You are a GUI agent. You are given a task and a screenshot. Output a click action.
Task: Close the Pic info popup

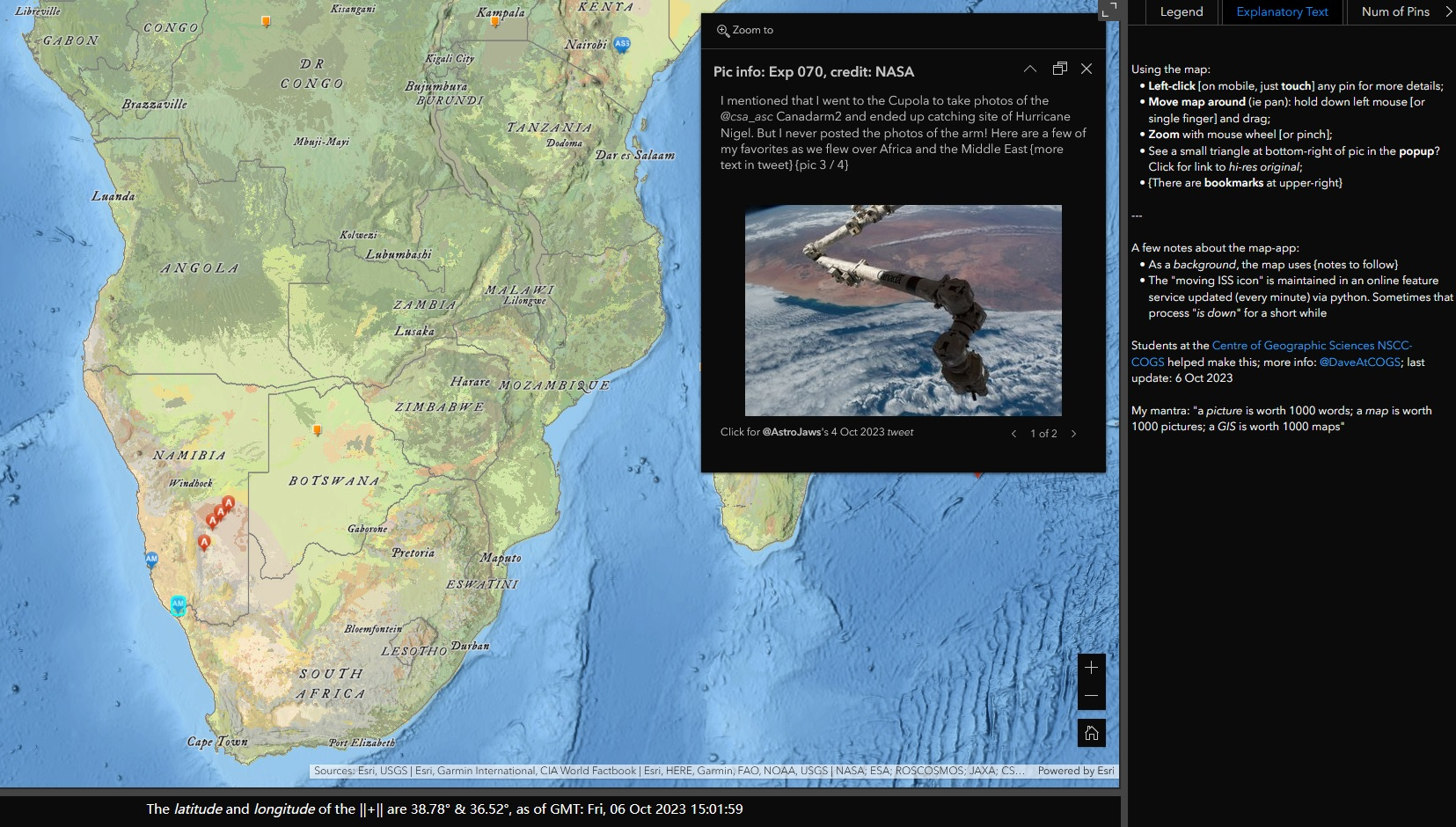(x=1087, y=69)
